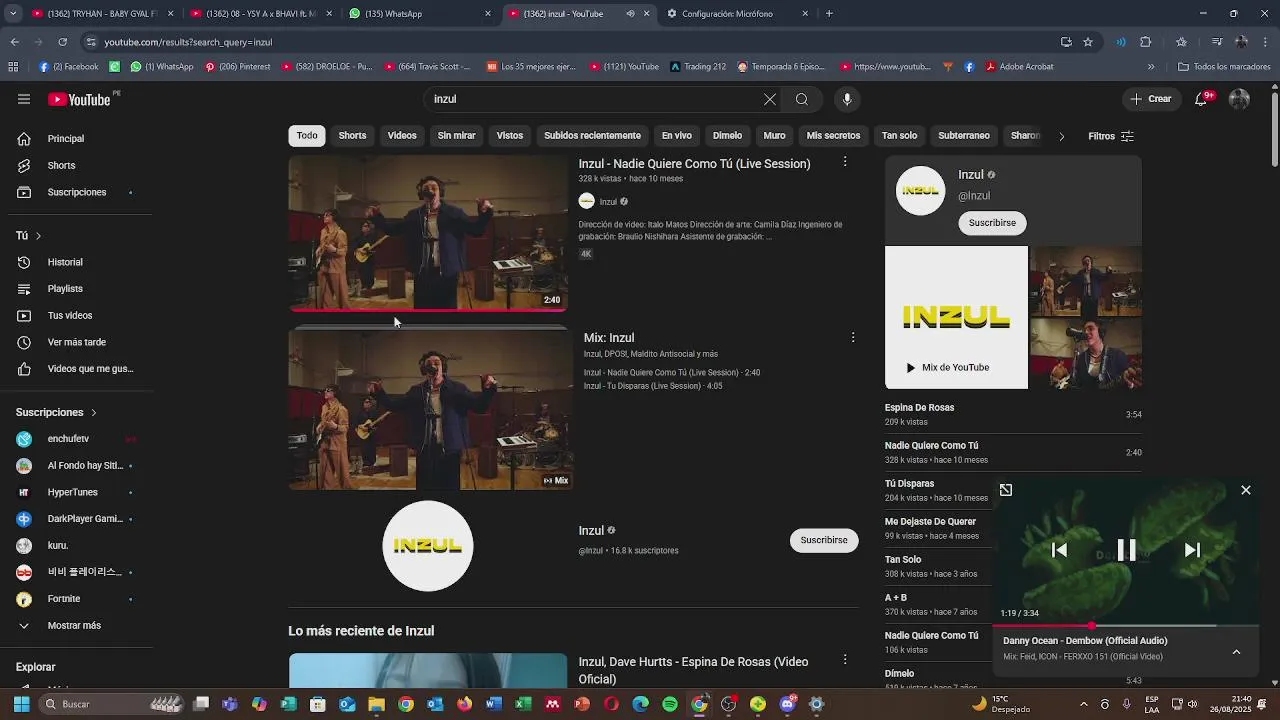This screenshot has height=720, width=1280.
Task: Show more bookmarks with double chevron
Action: tap(1151, 67)
